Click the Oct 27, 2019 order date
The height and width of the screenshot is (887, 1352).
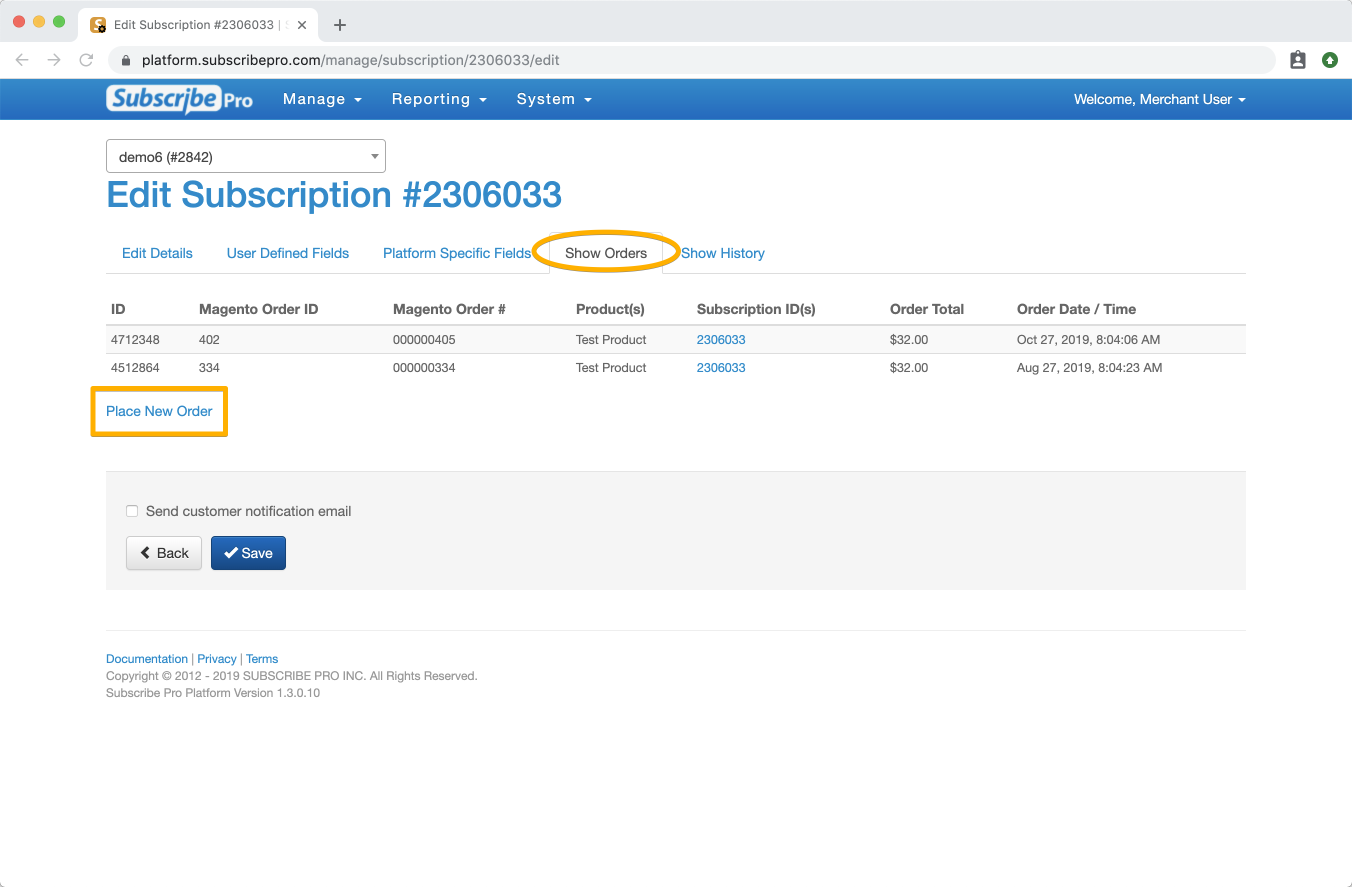click(1089, 340)
